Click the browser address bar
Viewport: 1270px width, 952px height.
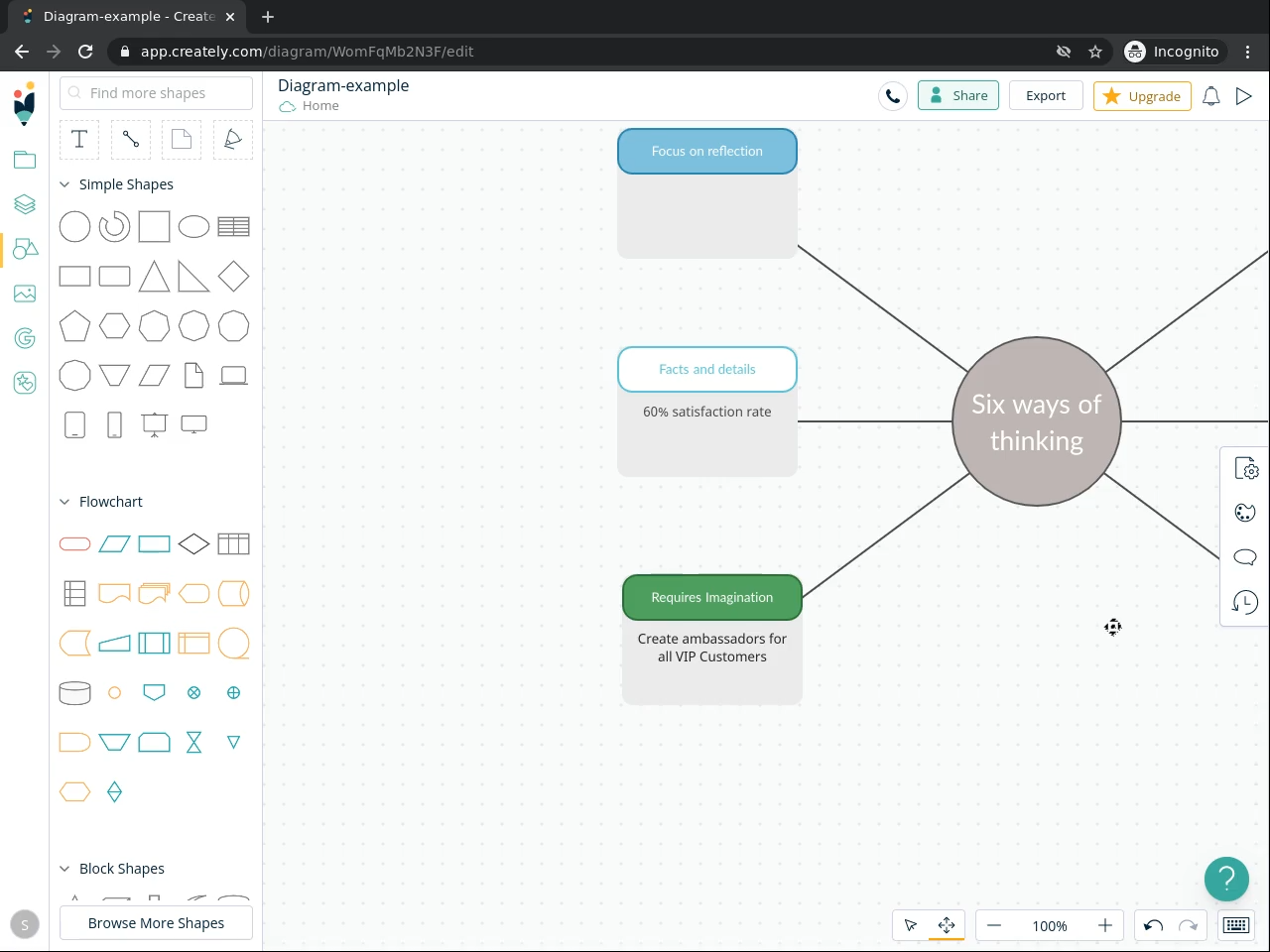pos(585,52)
